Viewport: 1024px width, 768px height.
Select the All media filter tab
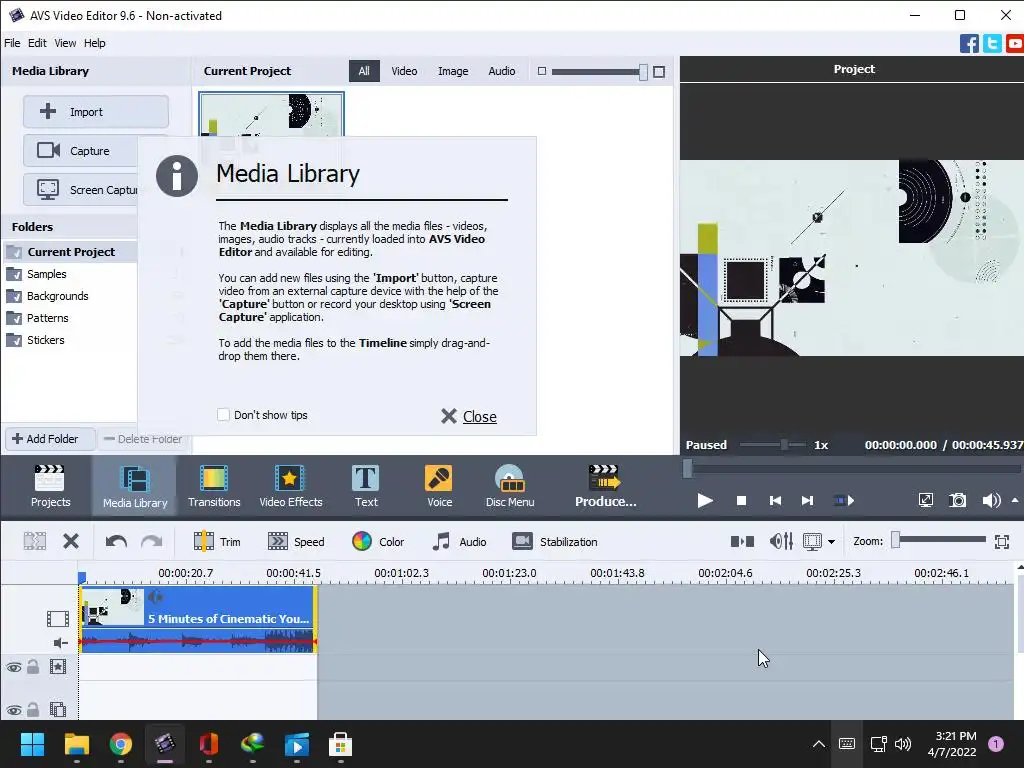[x=364, y=71]
